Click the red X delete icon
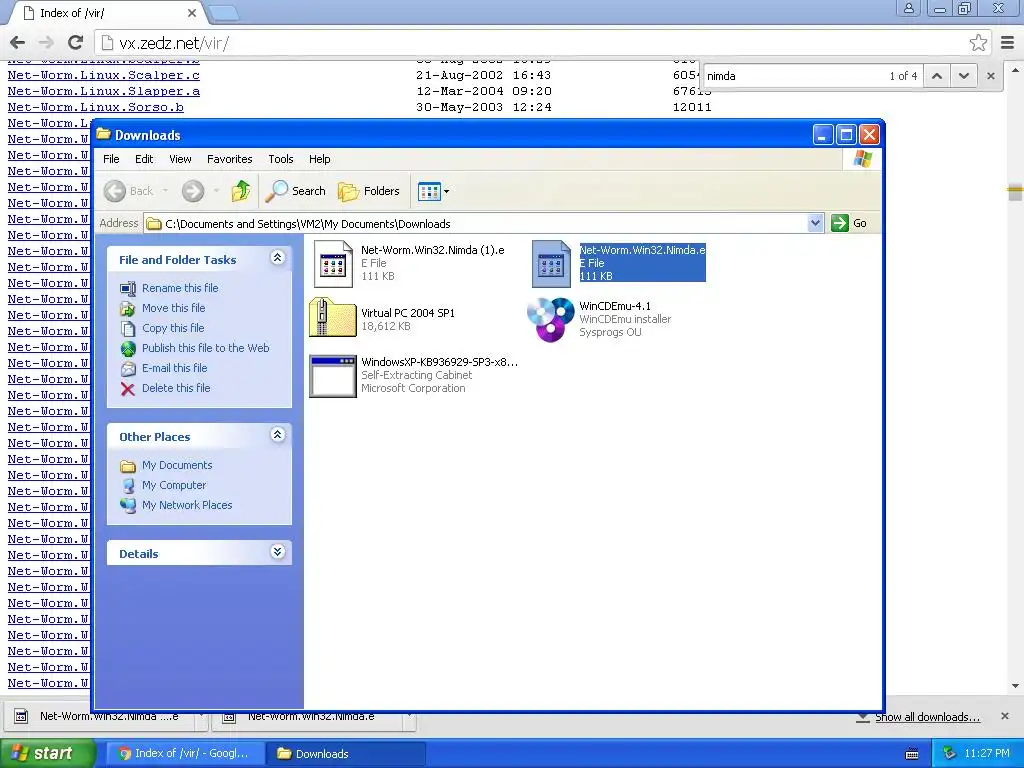 pyautogui.click(x=128, y=389)
